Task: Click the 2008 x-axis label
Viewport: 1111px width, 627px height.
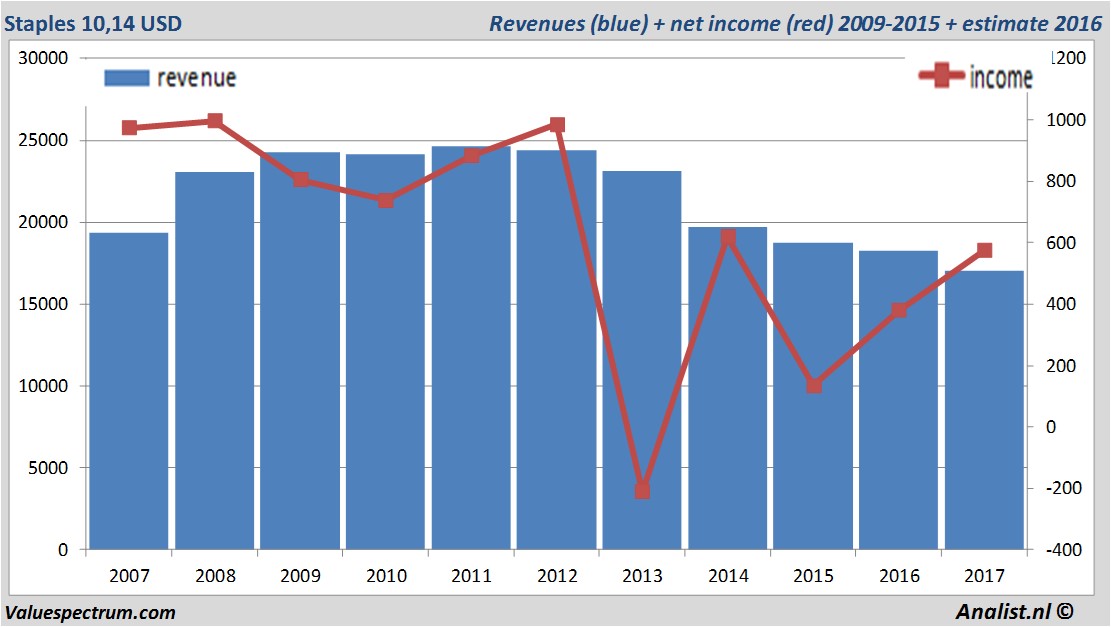Action: coord(215,575)
